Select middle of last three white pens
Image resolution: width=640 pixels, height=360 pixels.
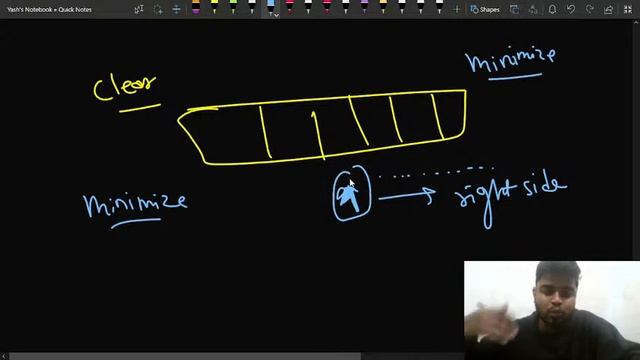click(x=420, y=7)
